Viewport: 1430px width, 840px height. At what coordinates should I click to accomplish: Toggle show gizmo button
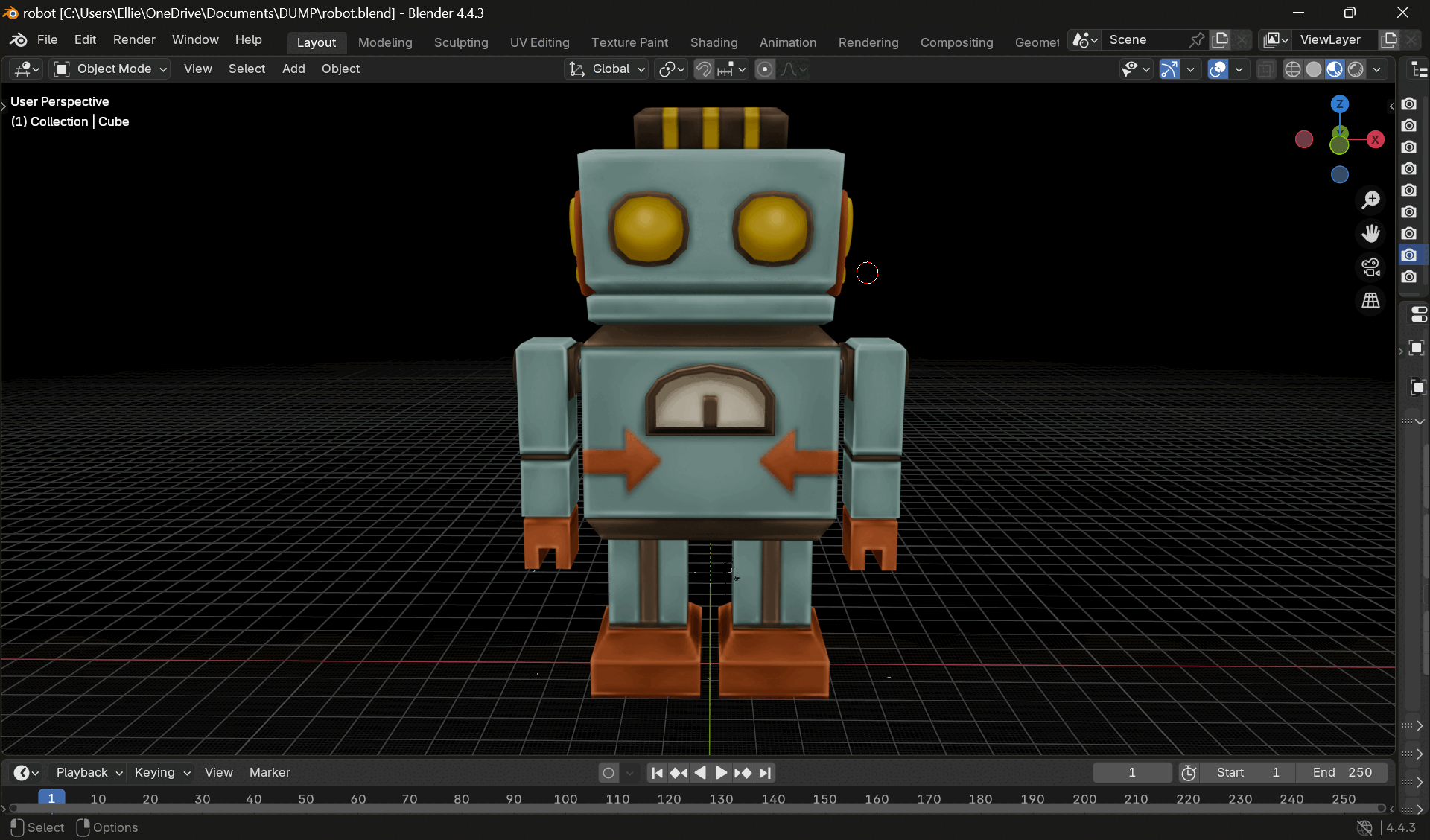(x=1169, y=69)
